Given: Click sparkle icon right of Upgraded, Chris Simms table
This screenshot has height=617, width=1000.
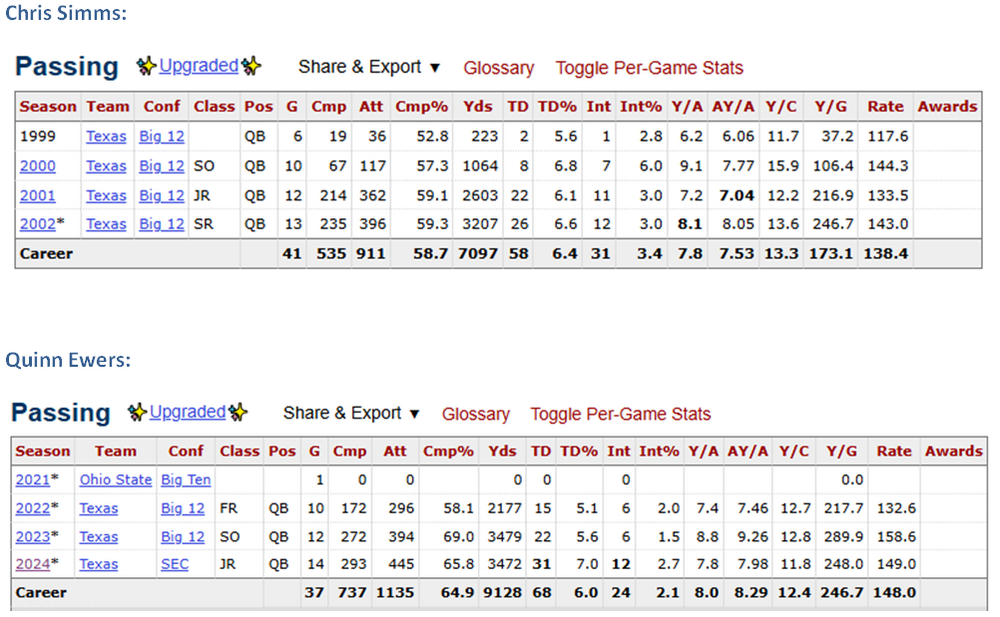Looking at the screenshot, I should tap(251, 67).
